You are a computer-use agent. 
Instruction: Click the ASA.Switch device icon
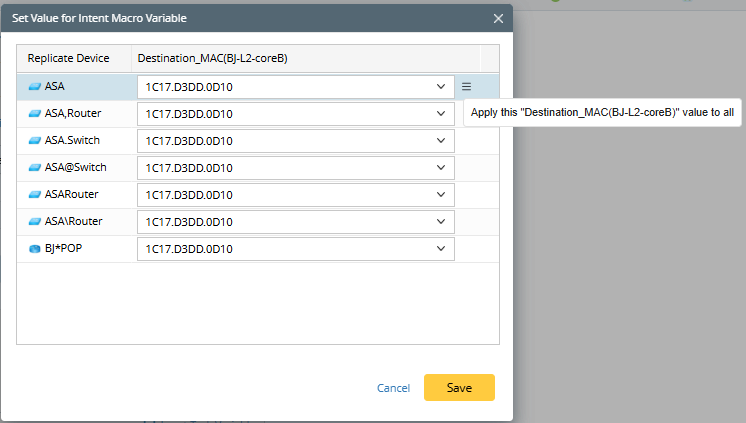pyautogui.click(x=35, y=141)
